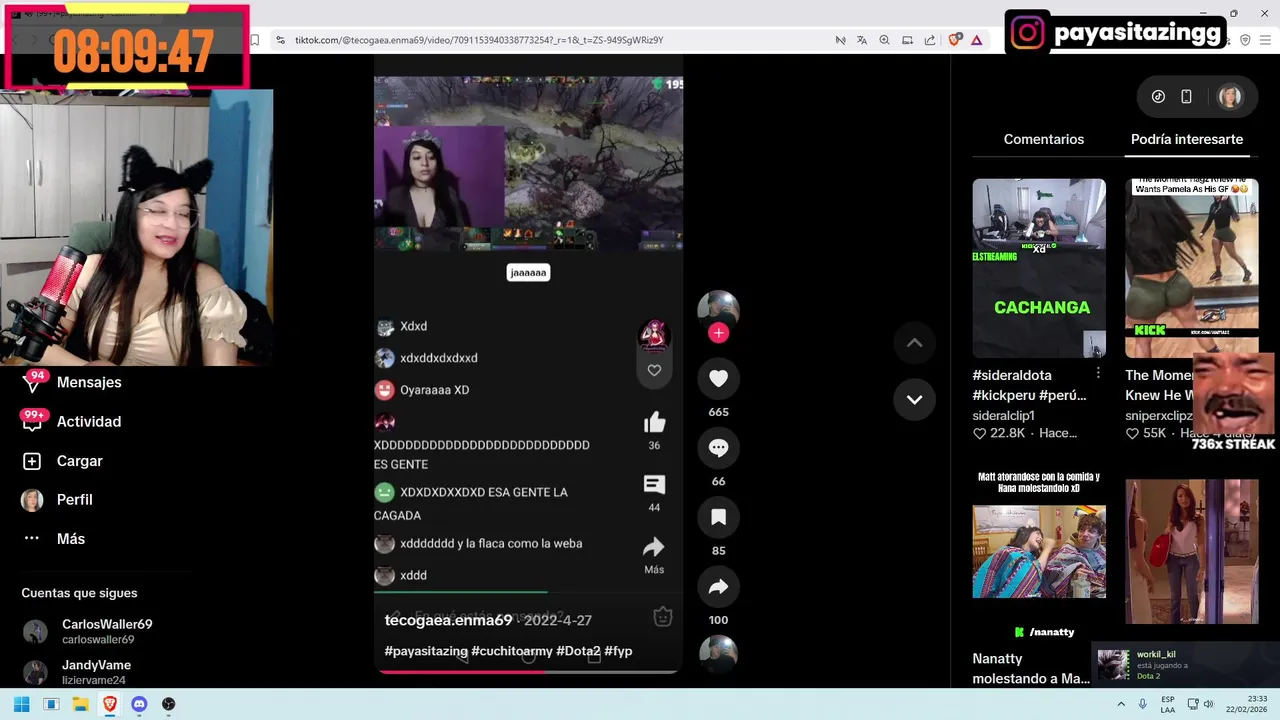1280x720 pixels.
Task: Play the Pamela GF recommended video thumbnail
Action: click(1191, 268)
